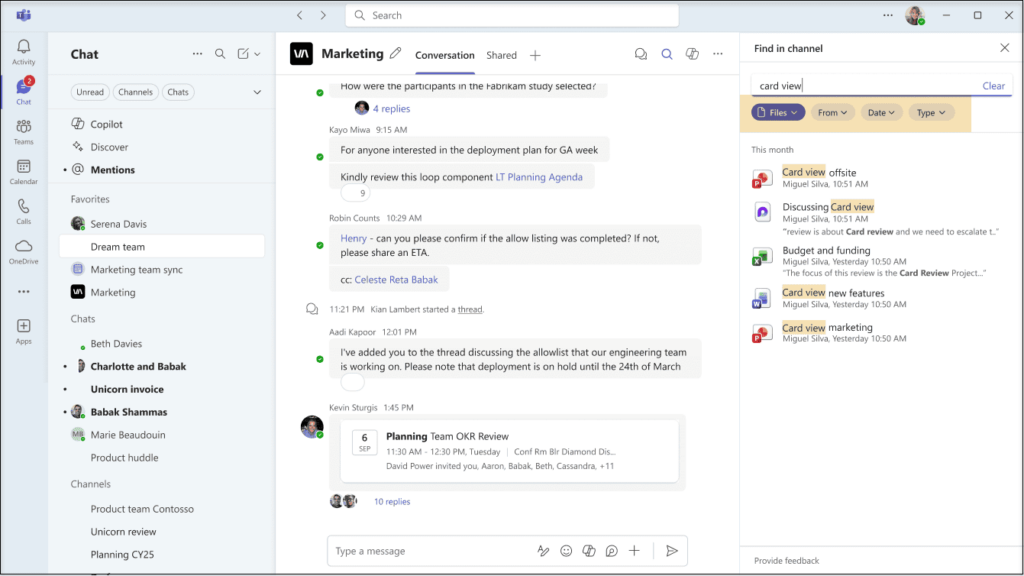Screen dimensions: 1024x576
Task: Click the top Search box
Action: click(512, 15)
